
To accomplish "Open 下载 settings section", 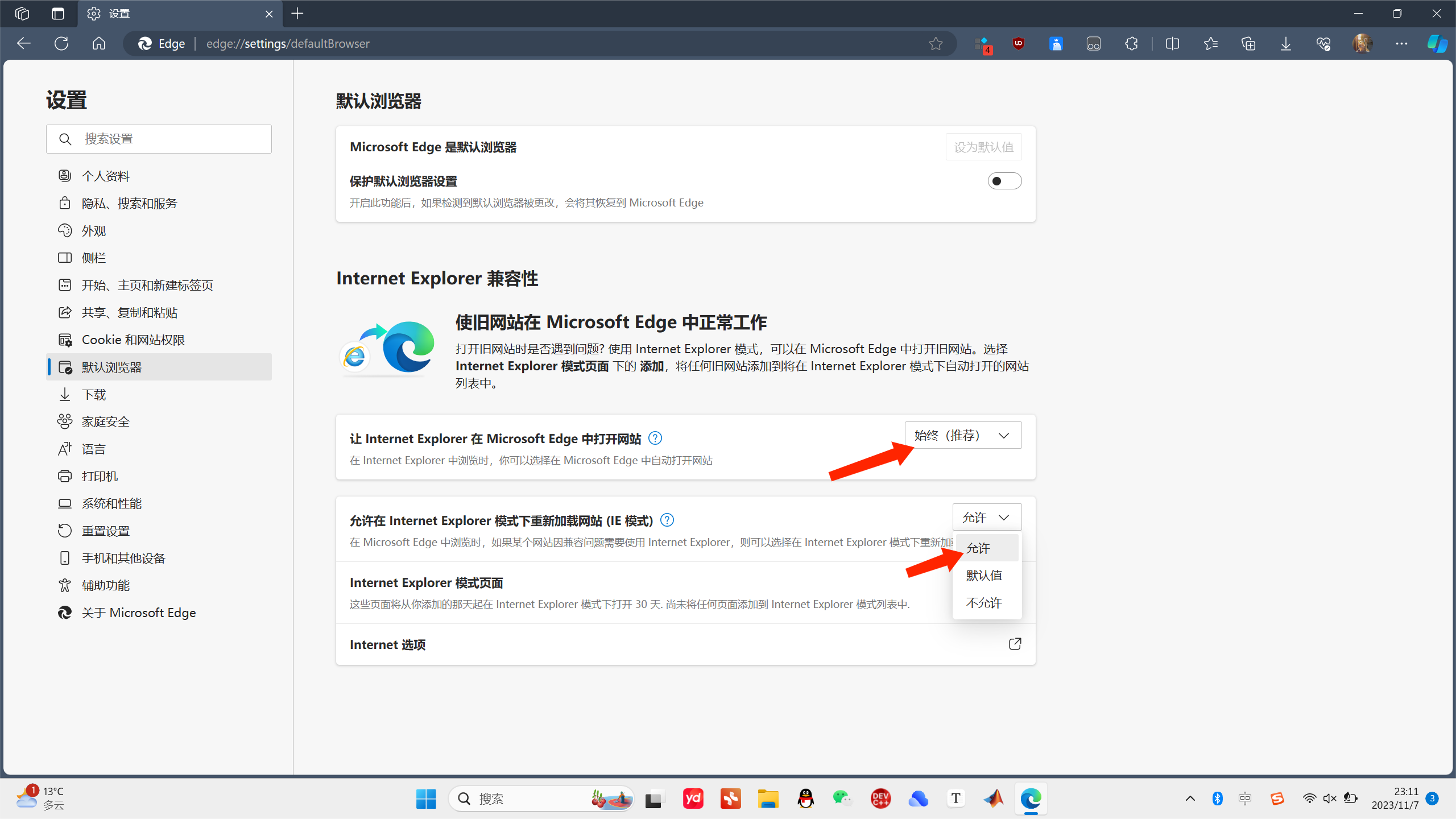I will [x=159, y=394].
